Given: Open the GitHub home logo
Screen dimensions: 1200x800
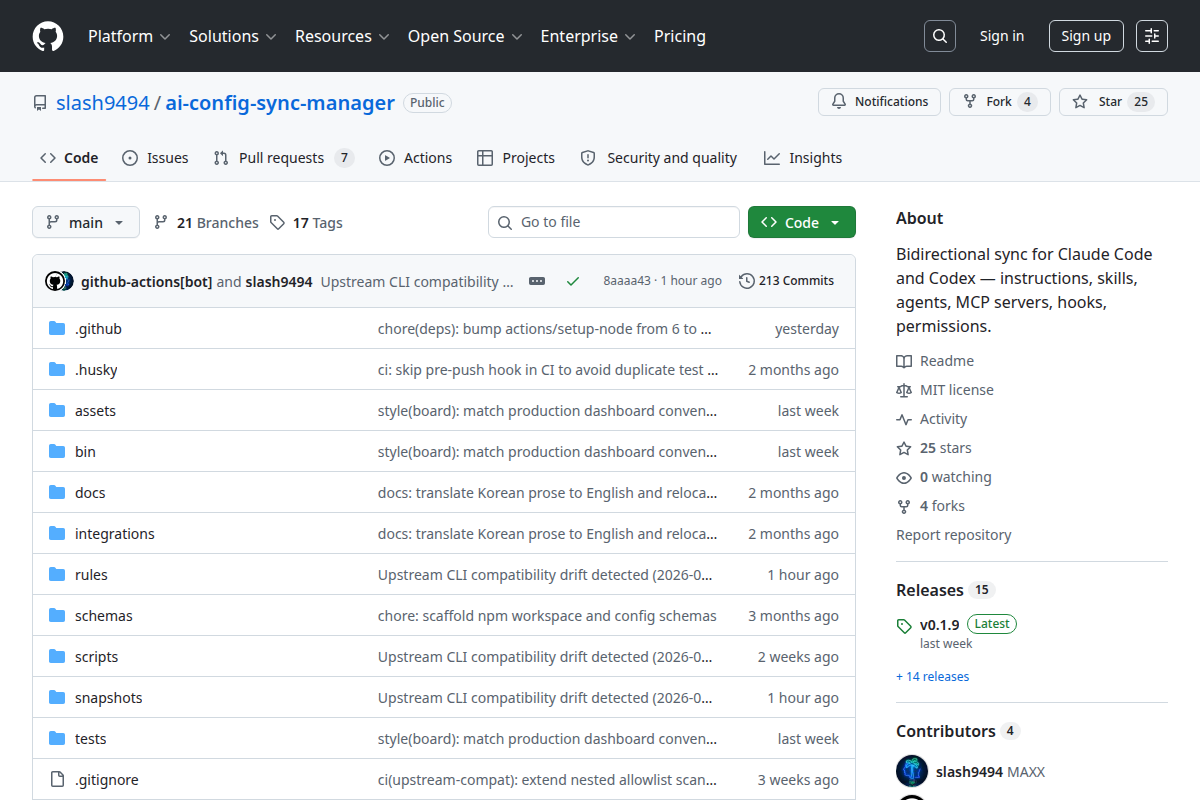Looking at the screenshot, I should coord(48,36).
